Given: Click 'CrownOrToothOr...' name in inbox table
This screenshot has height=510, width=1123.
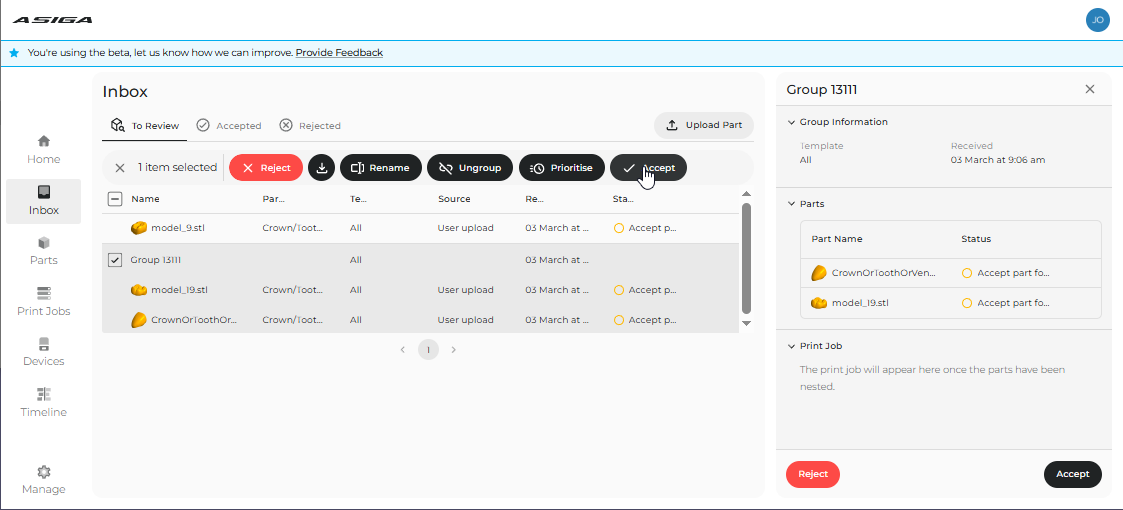Looking at the screenshot, I should click(x=194, y=320).
